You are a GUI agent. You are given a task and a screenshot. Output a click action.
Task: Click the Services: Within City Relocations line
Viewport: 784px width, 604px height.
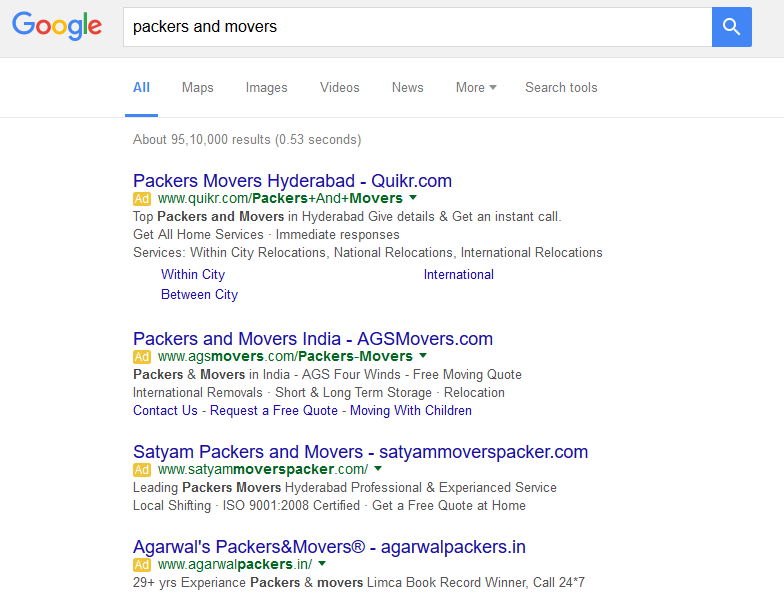point(368,252)
